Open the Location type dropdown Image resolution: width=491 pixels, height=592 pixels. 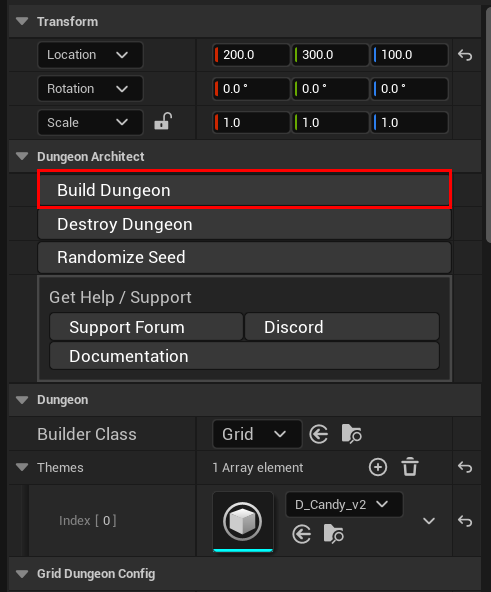(90, 55)
